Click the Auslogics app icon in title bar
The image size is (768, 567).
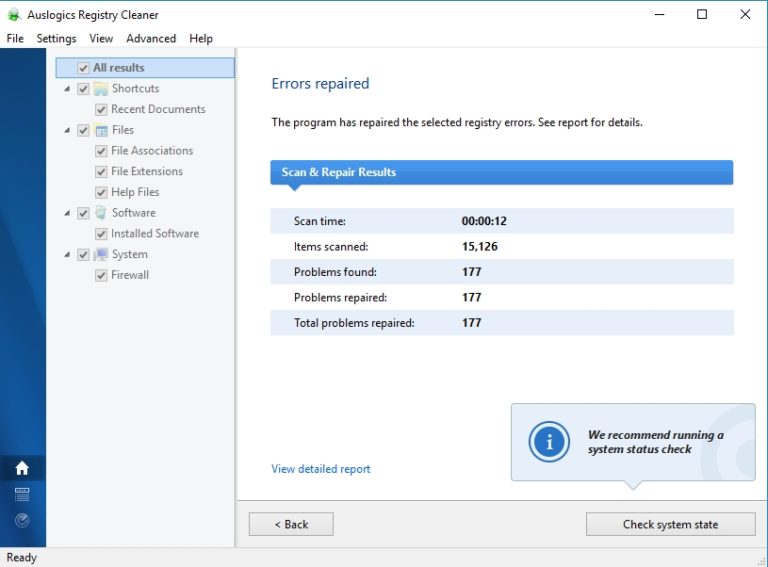[x=14, y=15]
